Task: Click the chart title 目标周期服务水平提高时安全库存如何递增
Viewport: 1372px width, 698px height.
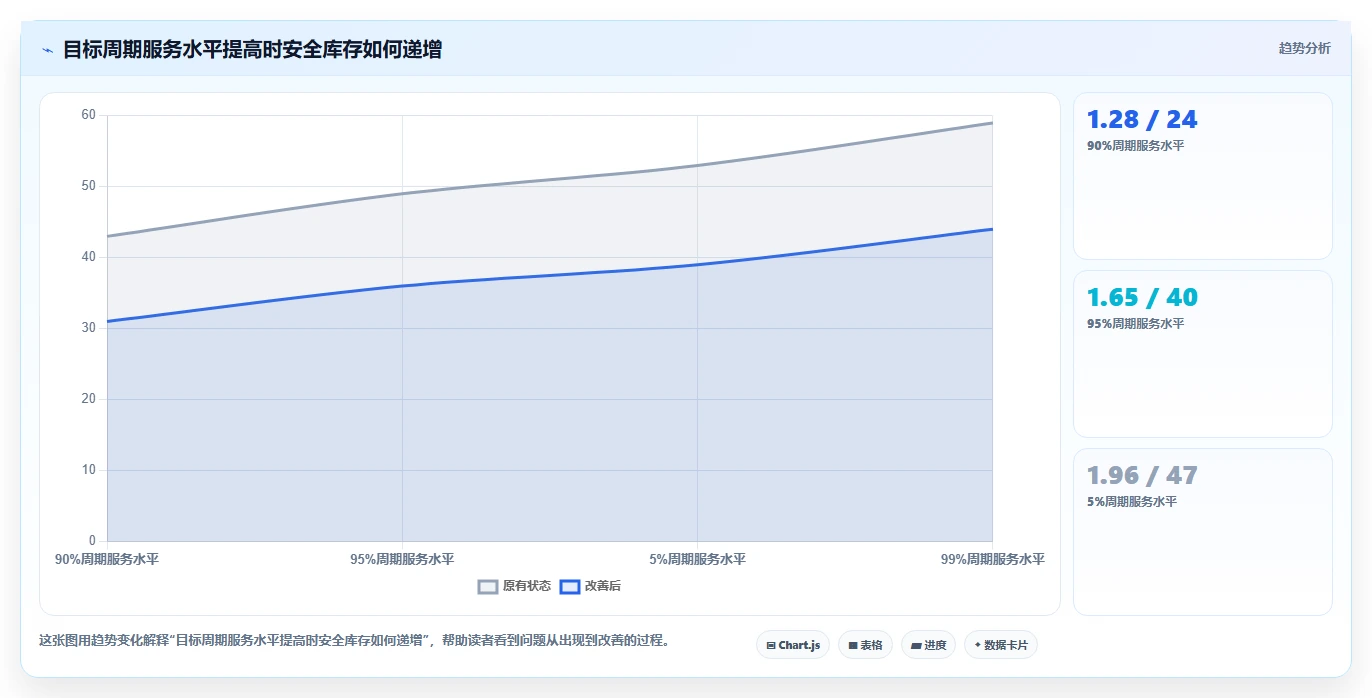Action: pos(252,49)
